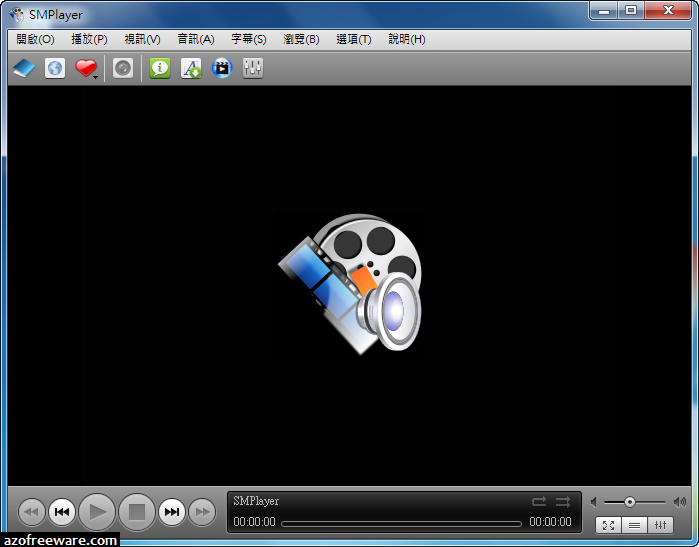
Task: Click the seek bar in the display panel
Action: click(x=401, y=523)
